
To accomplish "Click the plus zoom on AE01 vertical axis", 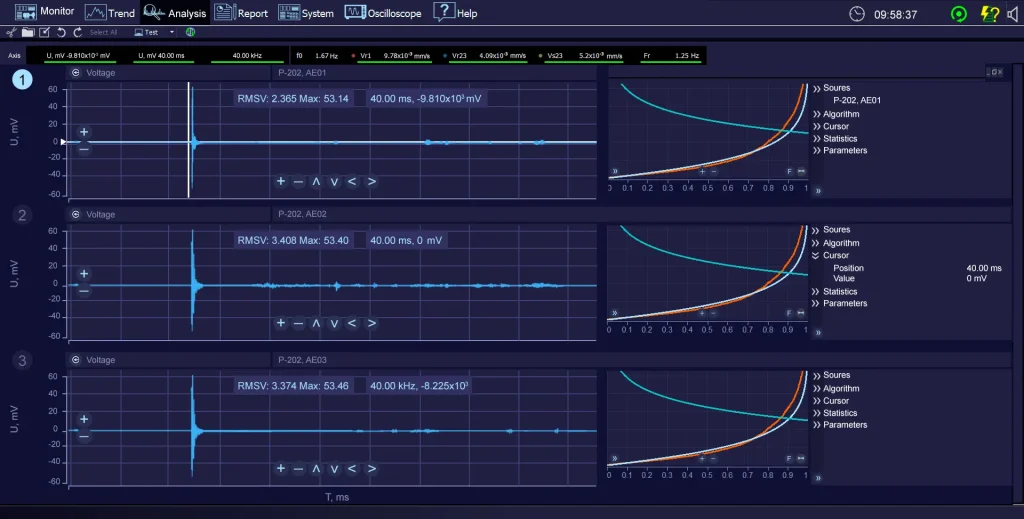I will tap(84, 133).
